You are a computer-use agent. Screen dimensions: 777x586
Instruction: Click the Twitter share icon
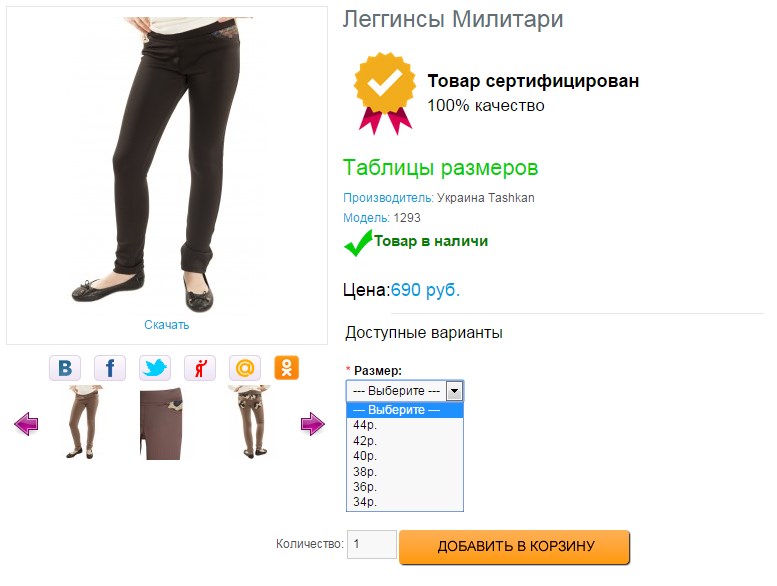155,368
